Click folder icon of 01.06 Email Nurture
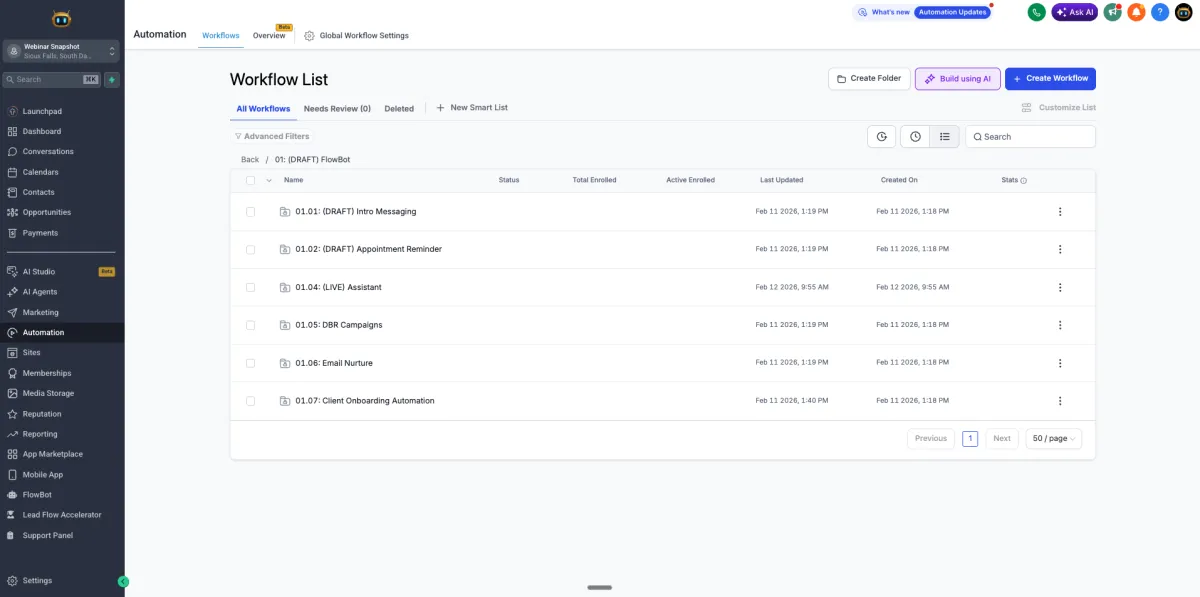Image resolution: width=1200 pixels, height=597 pixels. pos(285,363)
